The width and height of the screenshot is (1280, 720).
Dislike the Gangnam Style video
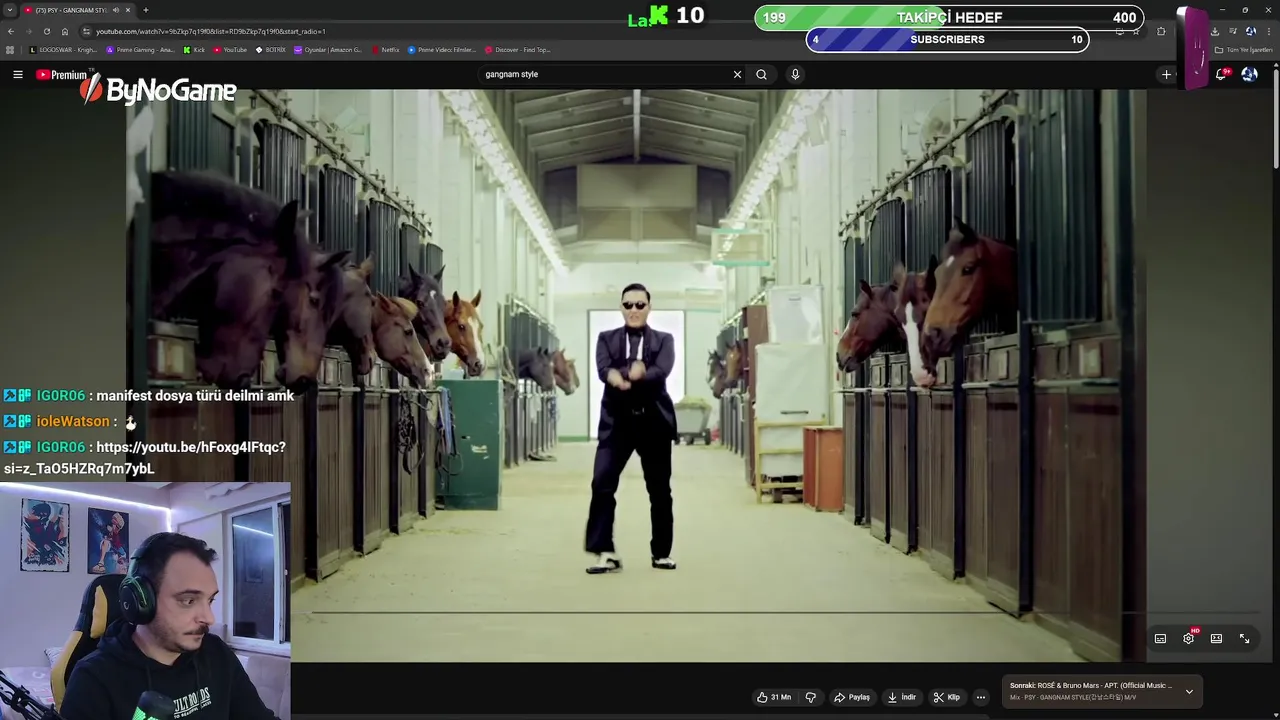[811, 697]
